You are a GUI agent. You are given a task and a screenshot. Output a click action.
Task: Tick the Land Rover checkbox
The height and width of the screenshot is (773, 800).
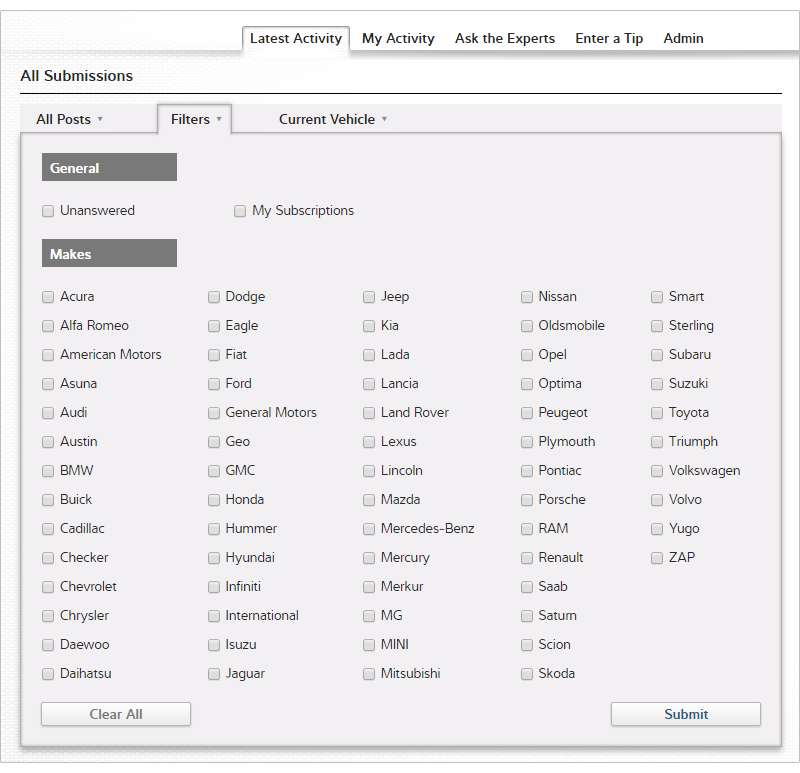(369, 413)
